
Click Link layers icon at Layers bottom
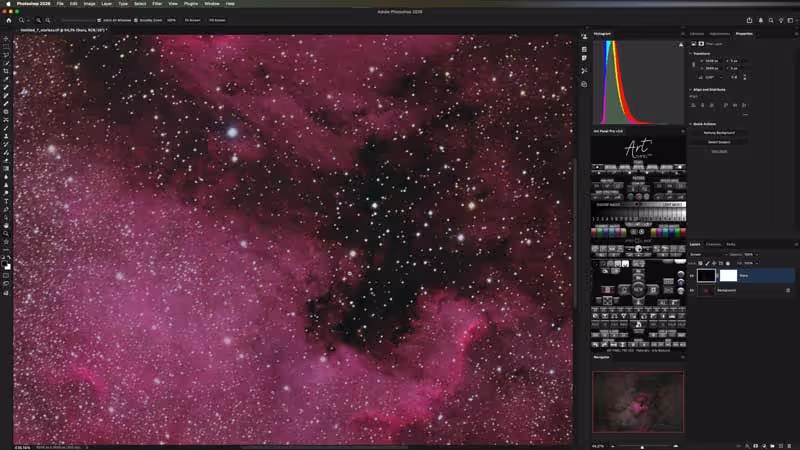pos(739,446)
